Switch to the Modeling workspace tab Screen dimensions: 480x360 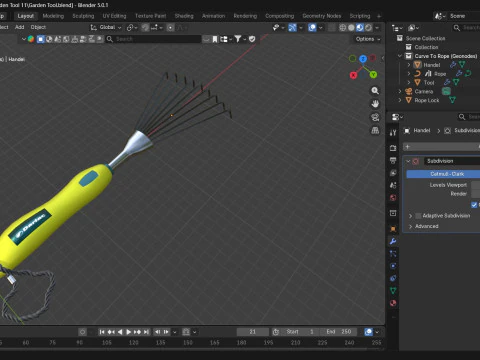53,16
